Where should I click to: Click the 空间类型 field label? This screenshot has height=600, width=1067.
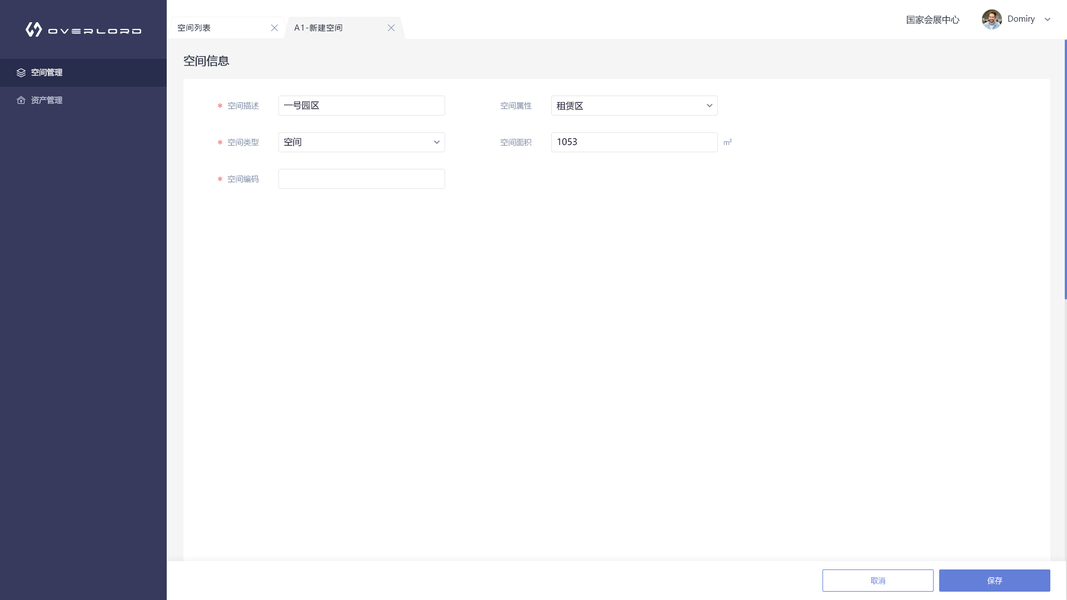pos(243,143)
